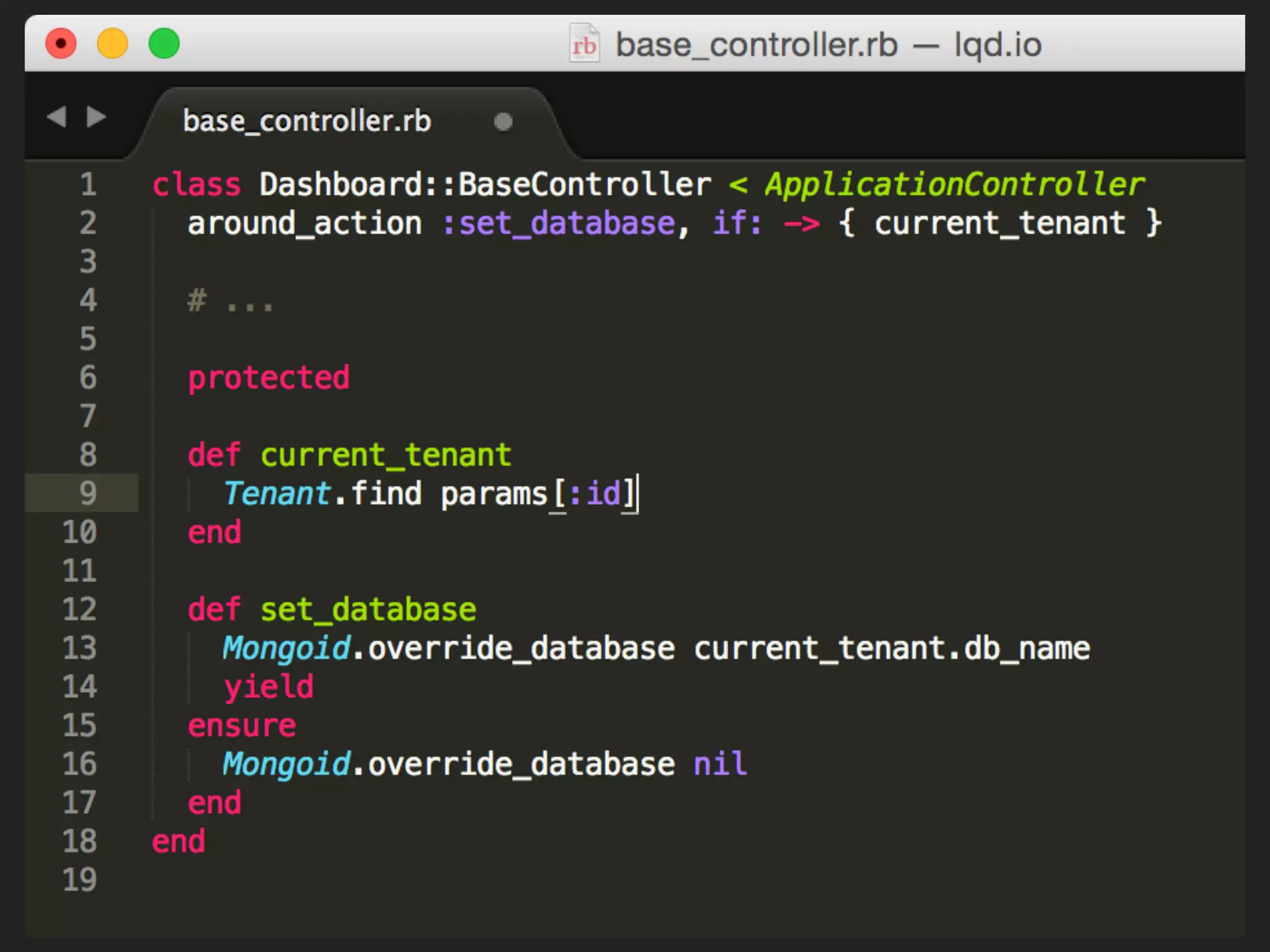
Task: Click the word protected on line 6
Action: [x=269, y=378]
